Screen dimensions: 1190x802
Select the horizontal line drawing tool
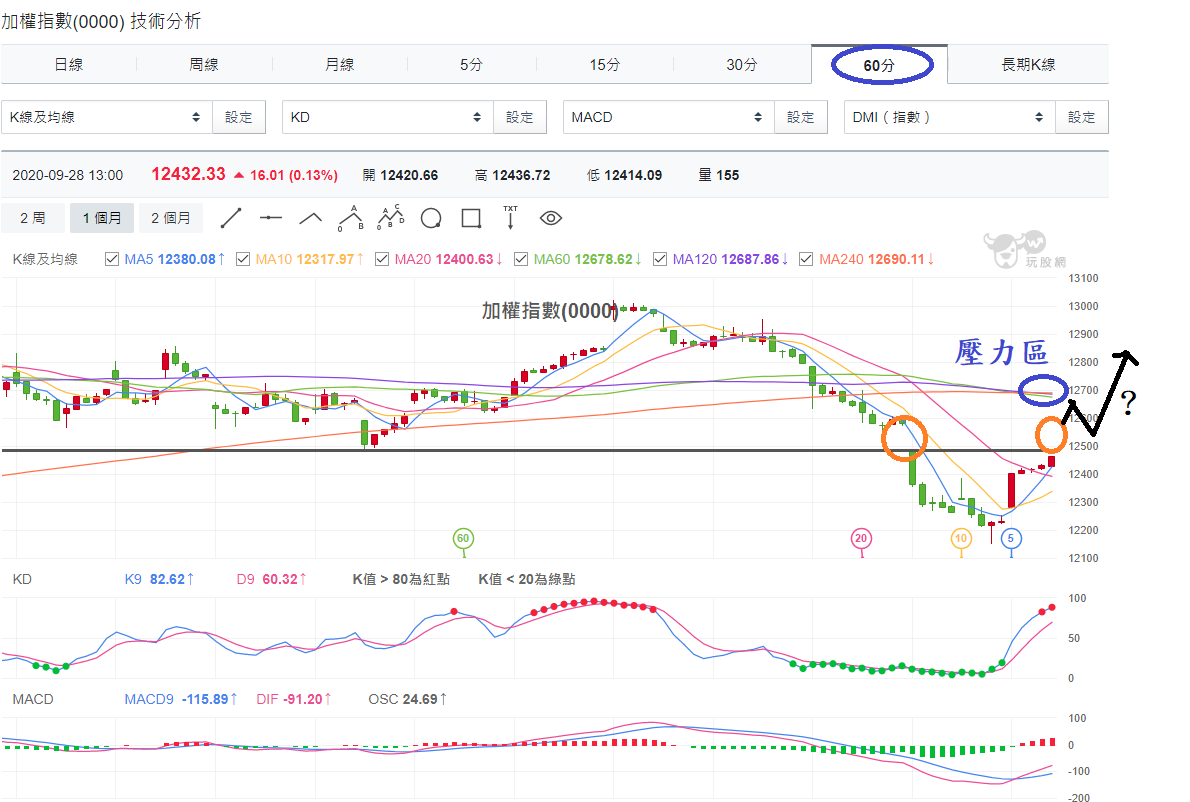pos(271,219)
